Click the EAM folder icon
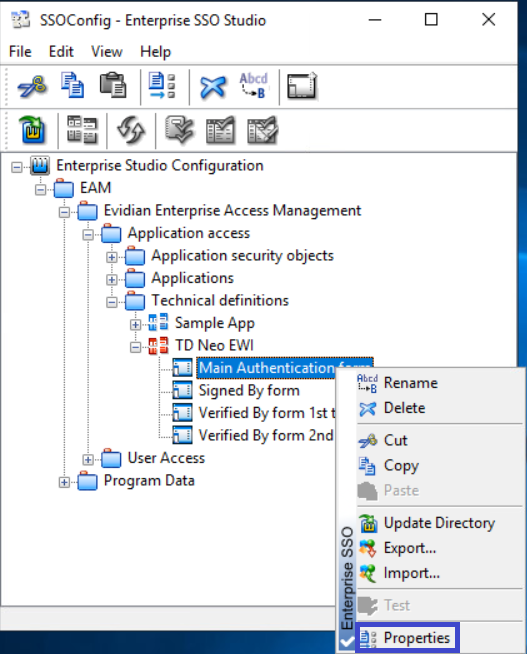The height and width of the screenshot is (654, 527). click(x=64, y=188)
